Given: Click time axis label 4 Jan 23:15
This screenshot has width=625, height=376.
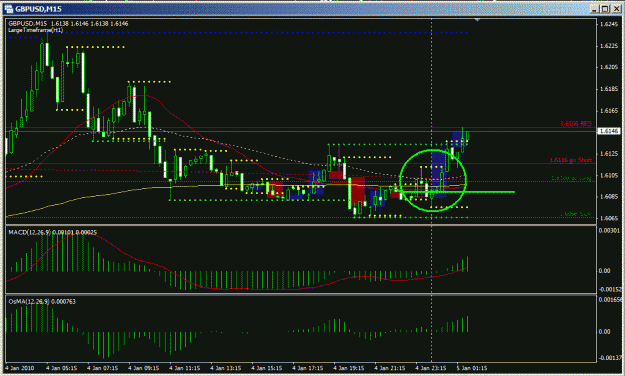Looking at the screenshot, I should click(431, 368).
